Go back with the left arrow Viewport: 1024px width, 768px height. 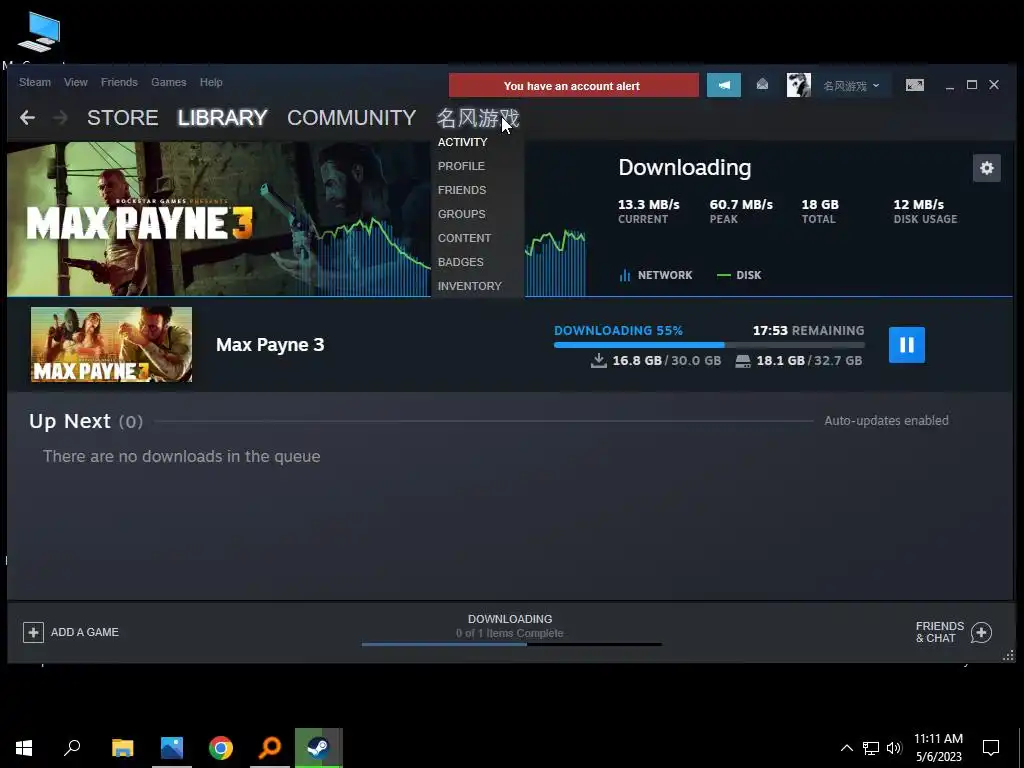click(27, 118)
